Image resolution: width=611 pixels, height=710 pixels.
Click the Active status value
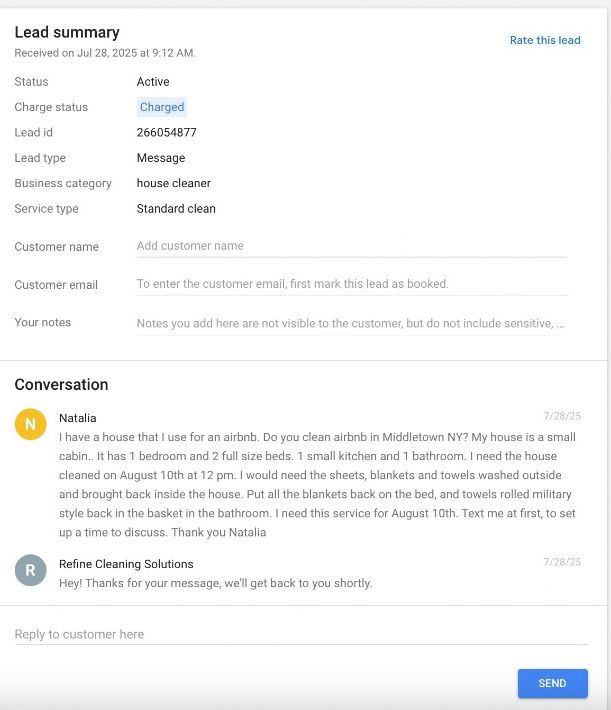click(x=153, y=82)
